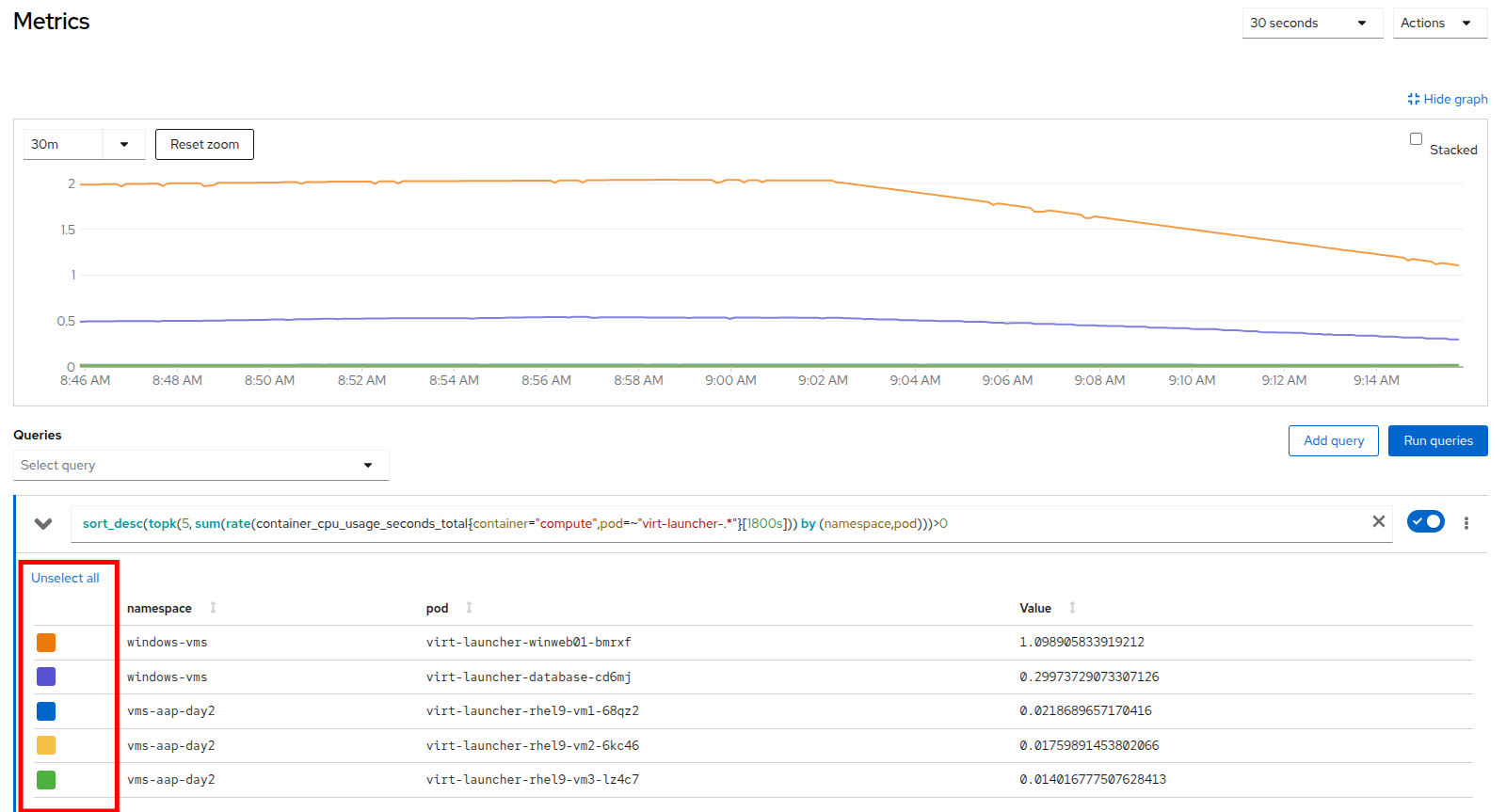Hide the blue rhel9-vm1 series swatch

46,711
